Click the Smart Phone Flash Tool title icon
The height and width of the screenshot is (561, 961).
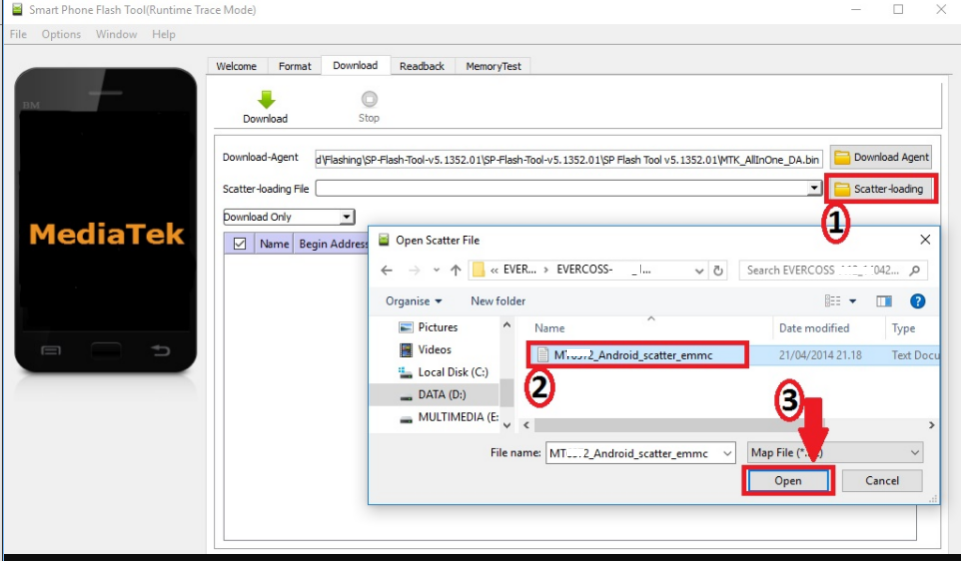(x=18, y=9)
